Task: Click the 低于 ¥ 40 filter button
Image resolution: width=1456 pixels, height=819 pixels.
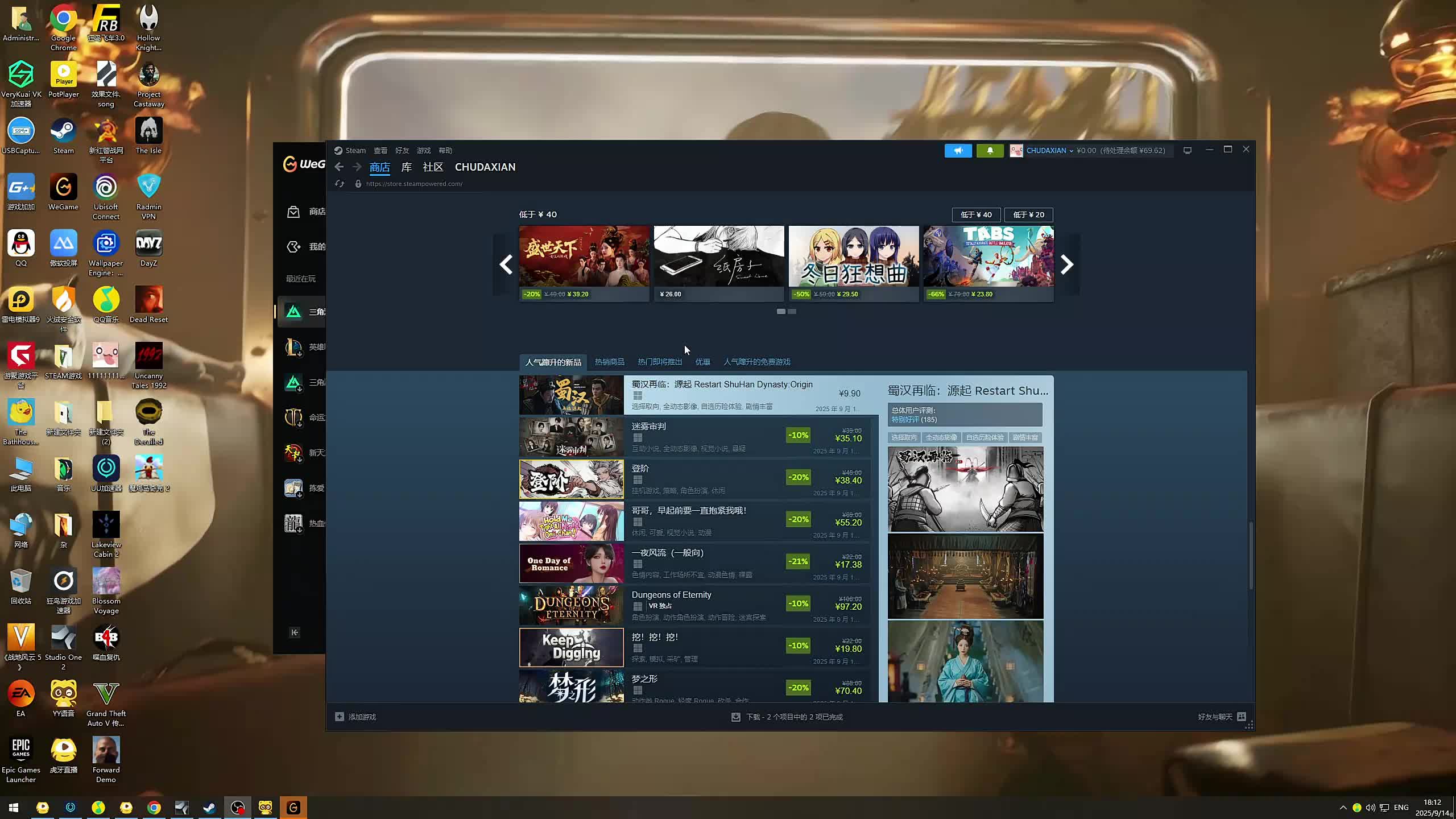Action: [x=976, y=214]
